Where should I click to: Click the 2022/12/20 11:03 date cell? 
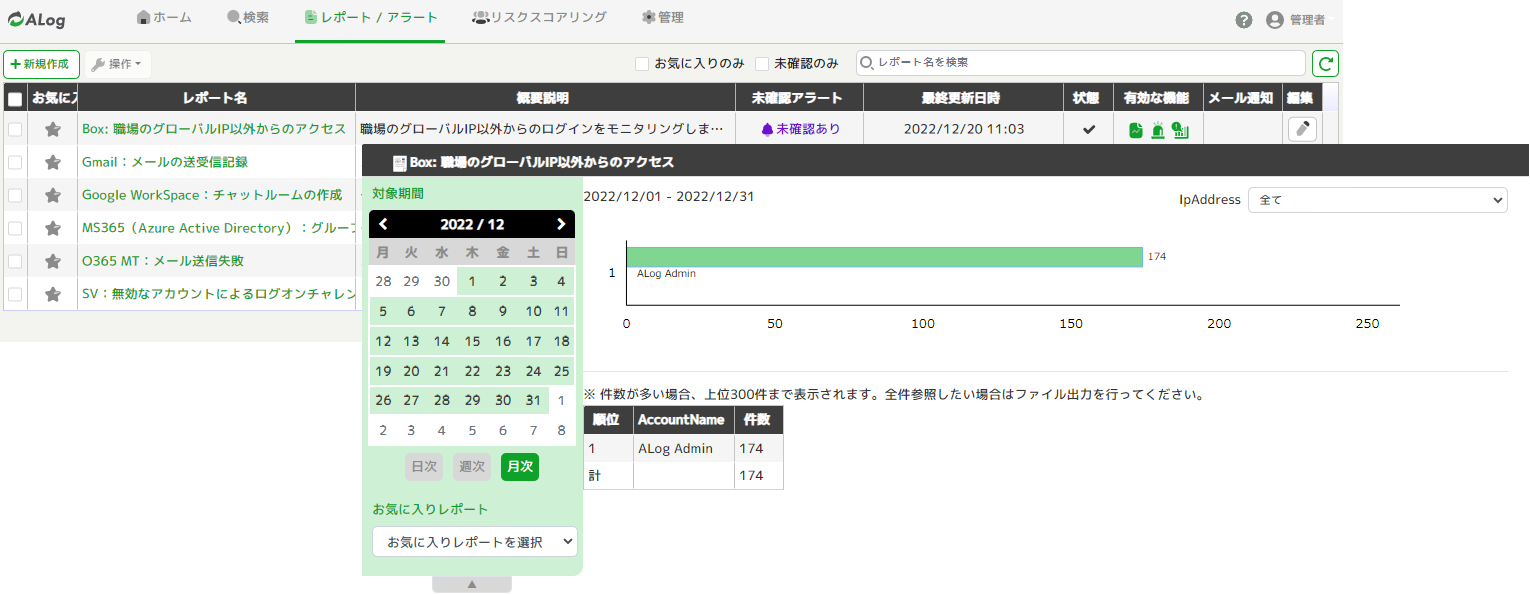(x=963, y=129)
